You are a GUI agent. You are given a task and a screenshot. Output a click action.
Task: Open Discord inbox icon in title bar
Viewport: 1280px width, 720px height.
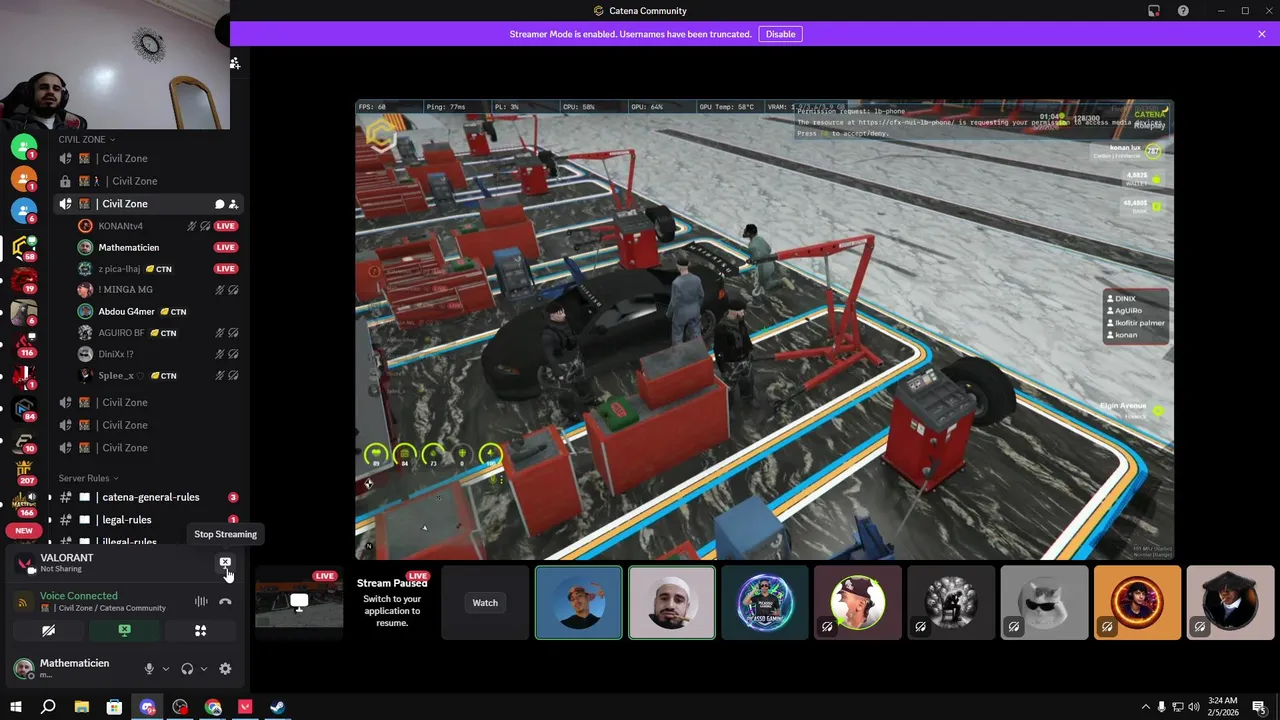pyautogui.click(x=1153, y=11)
